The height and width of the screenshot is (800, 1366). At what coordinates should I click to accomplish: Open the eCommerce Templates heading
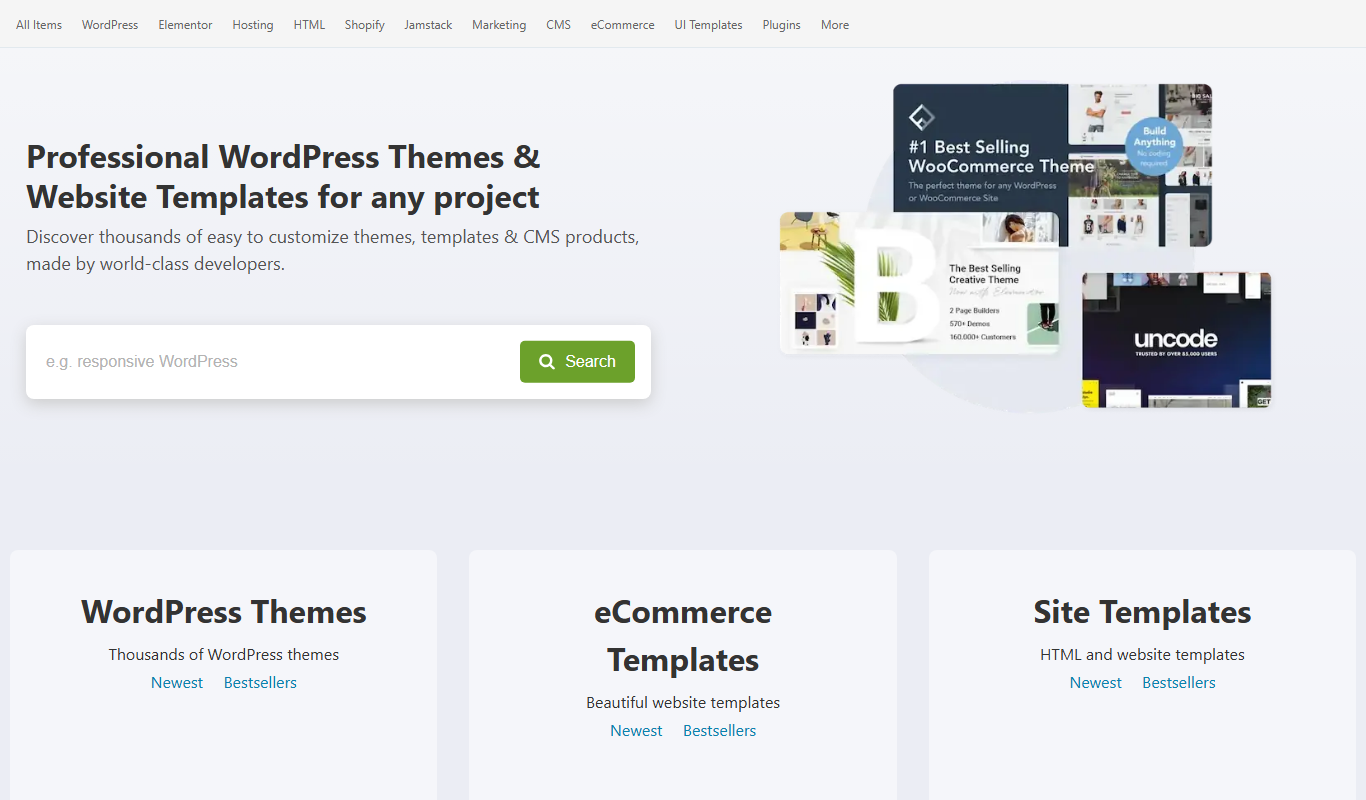(683, 636)
